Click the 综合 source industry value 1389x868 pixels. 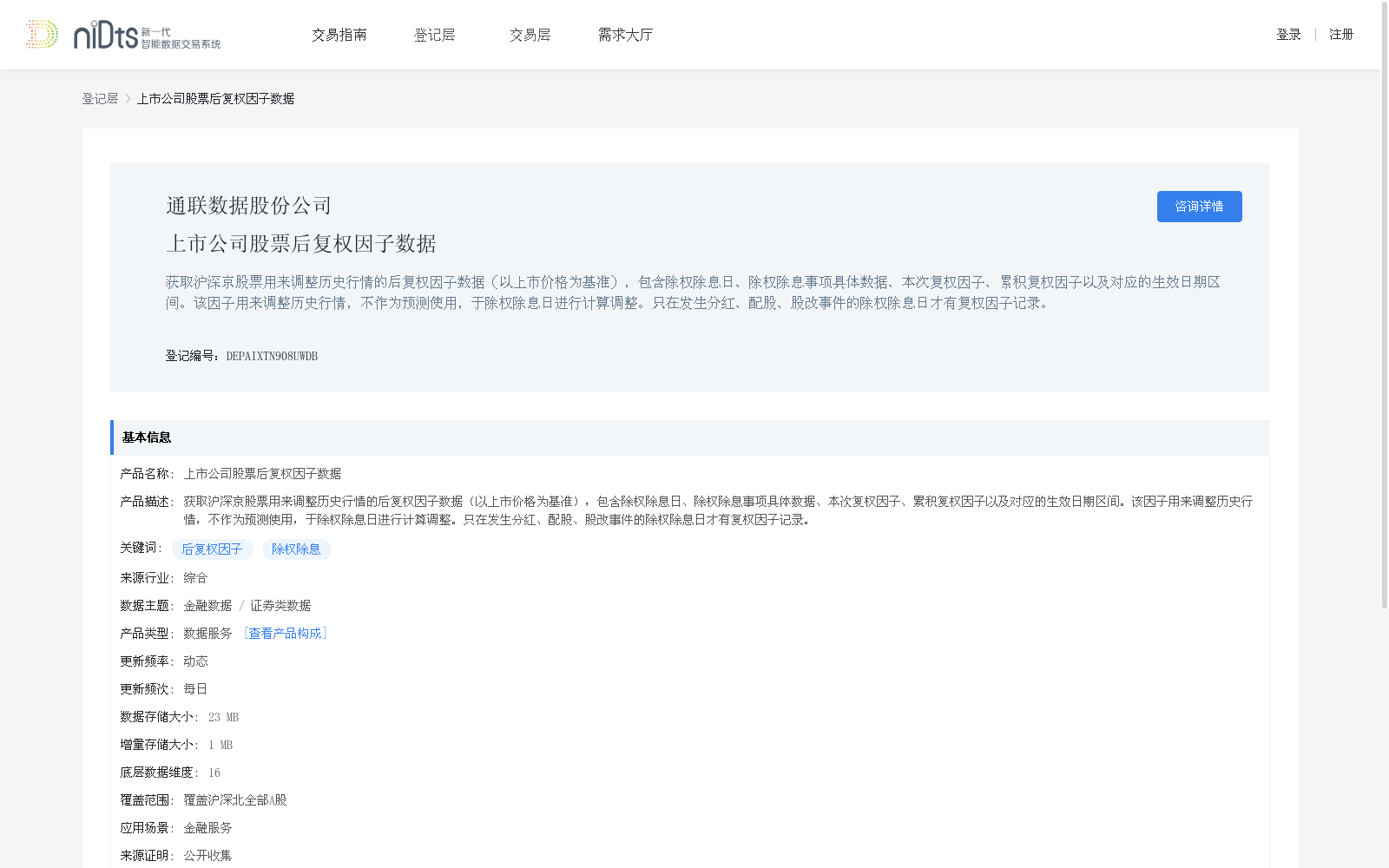(x=194, y=577)
